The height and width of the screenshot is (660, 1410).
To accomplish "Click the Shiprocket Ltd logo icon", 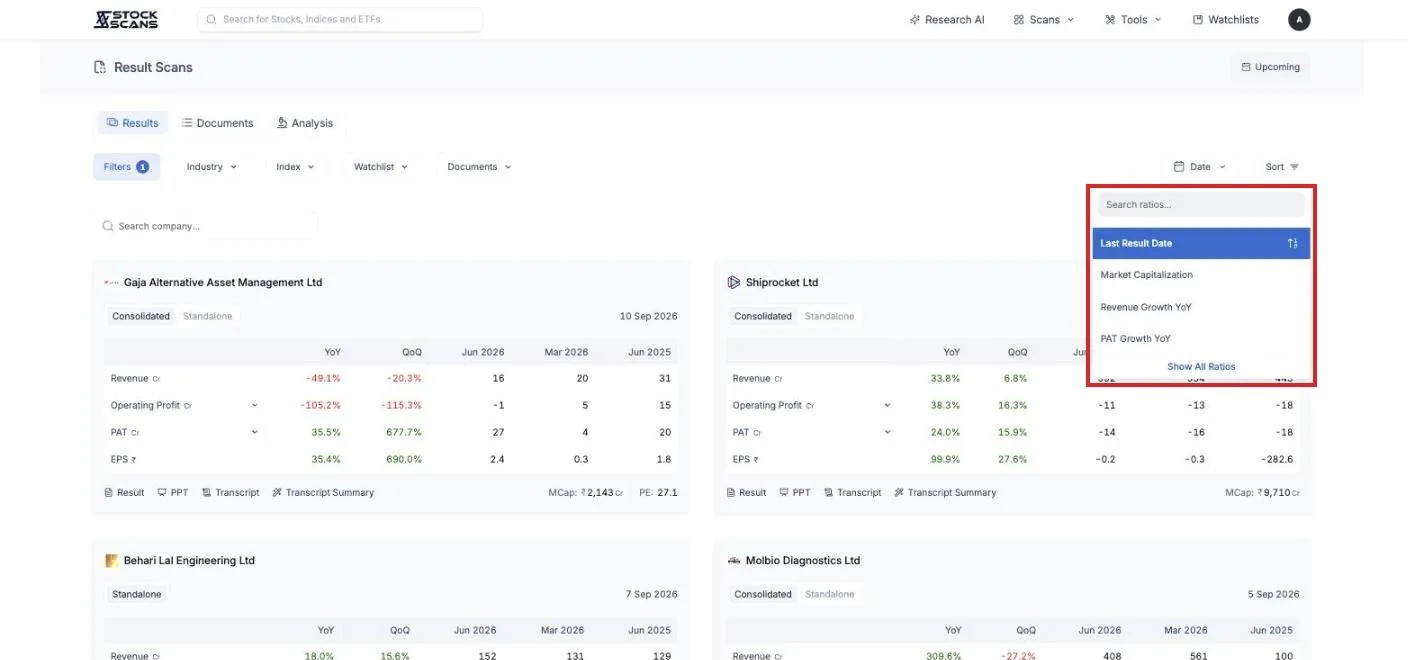I will click(x=734, y=283).
